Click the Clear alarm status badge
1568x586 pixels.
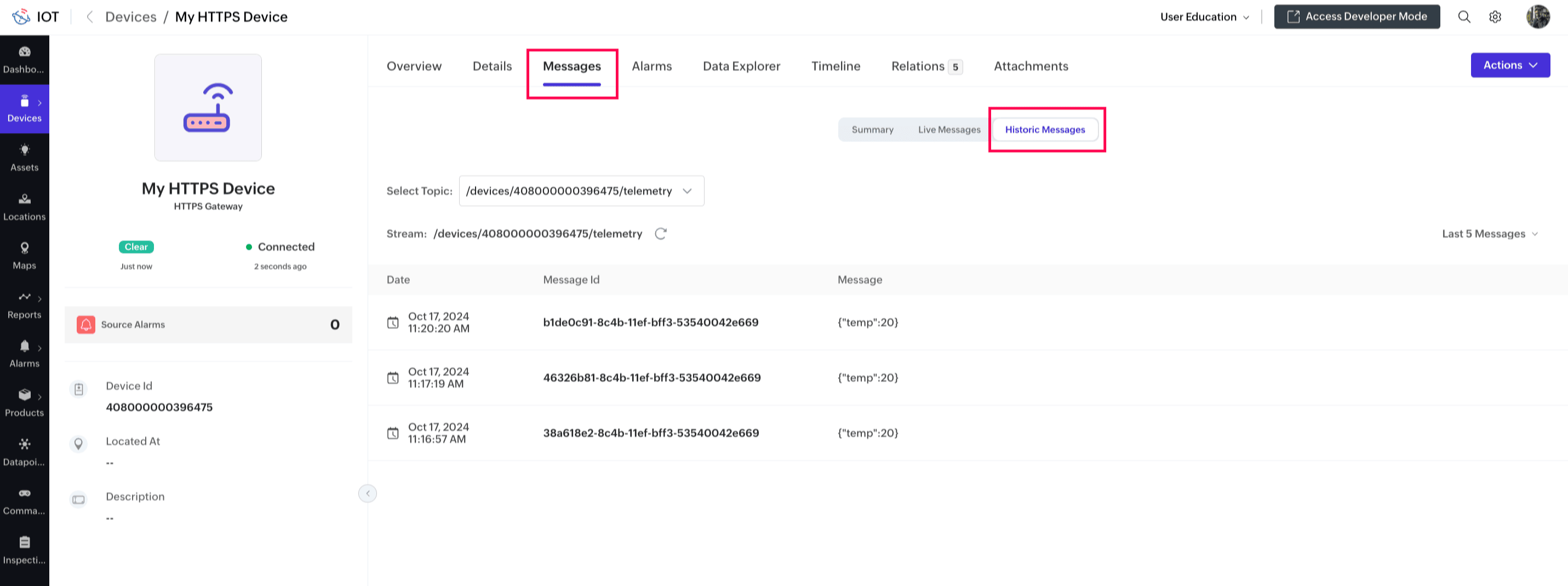[136, 247]
